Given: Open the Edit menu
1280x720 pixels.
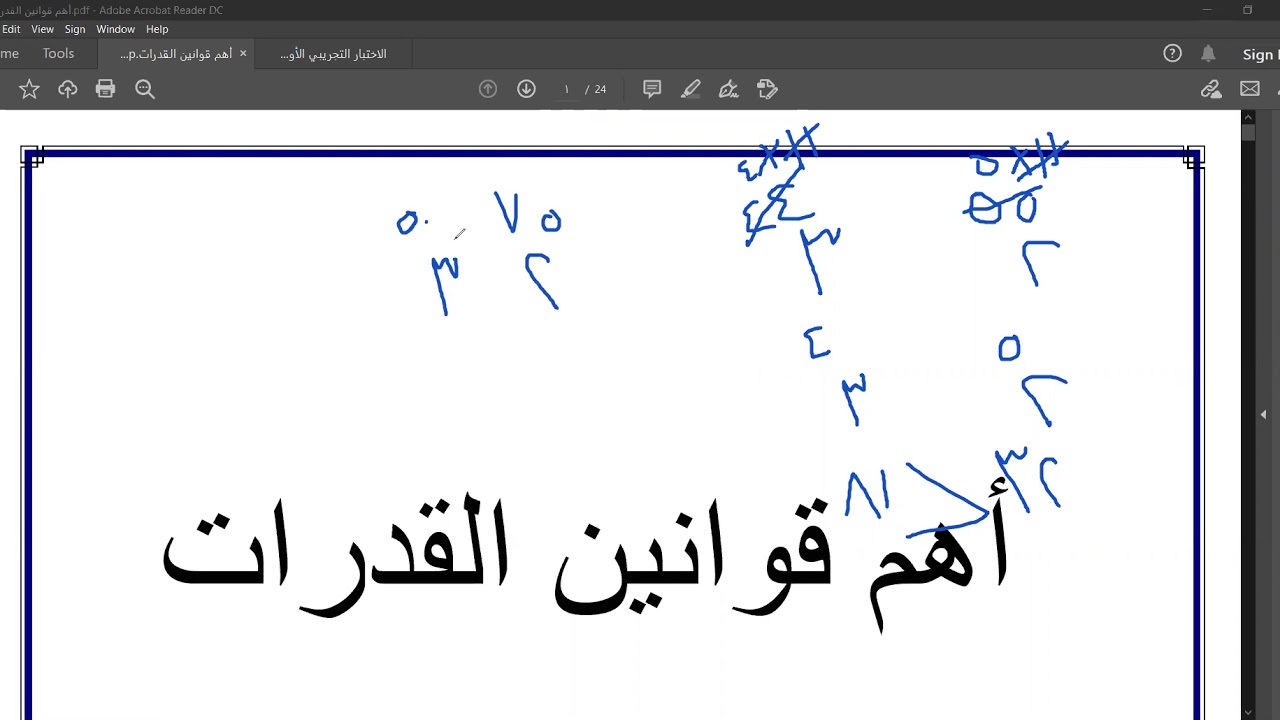Looking at the screenshot, I should 11,29.
